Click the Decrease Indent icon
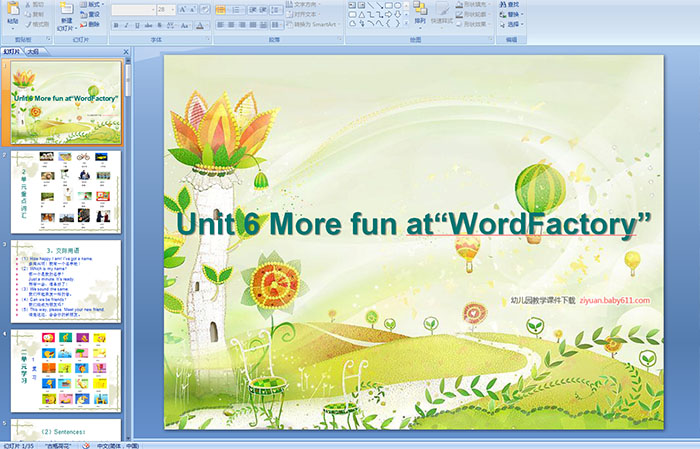Screen dimensions: 700x449 pyautogui.click(x=252, y=9)
